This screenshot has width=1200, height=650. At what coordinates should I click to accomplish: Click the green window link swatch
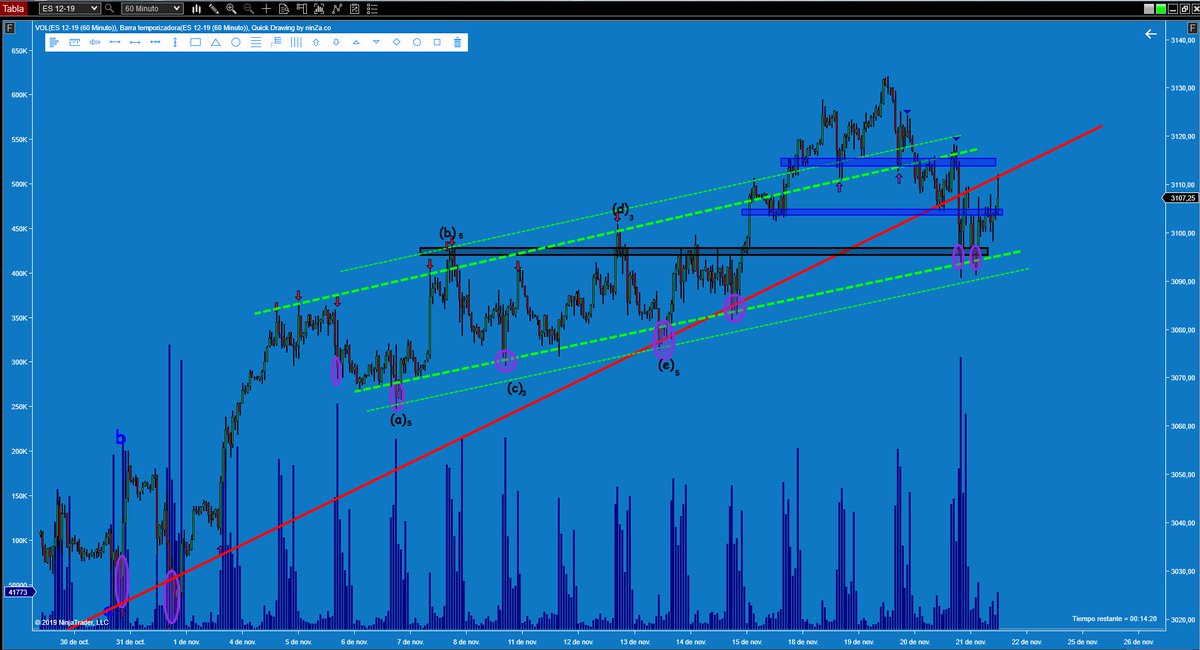1161,9
